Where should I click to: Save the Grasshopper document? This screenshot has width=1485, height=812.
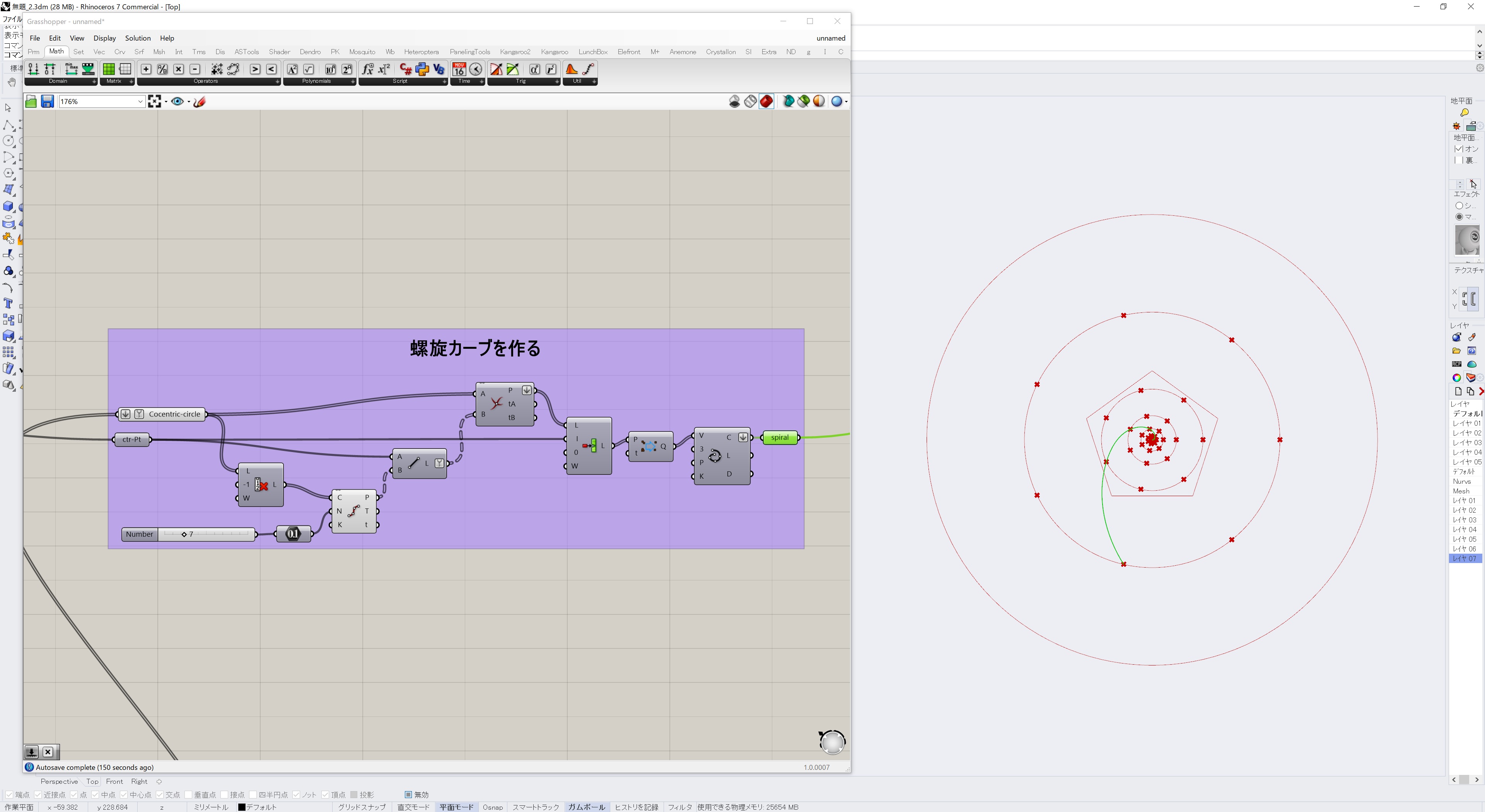47,101
